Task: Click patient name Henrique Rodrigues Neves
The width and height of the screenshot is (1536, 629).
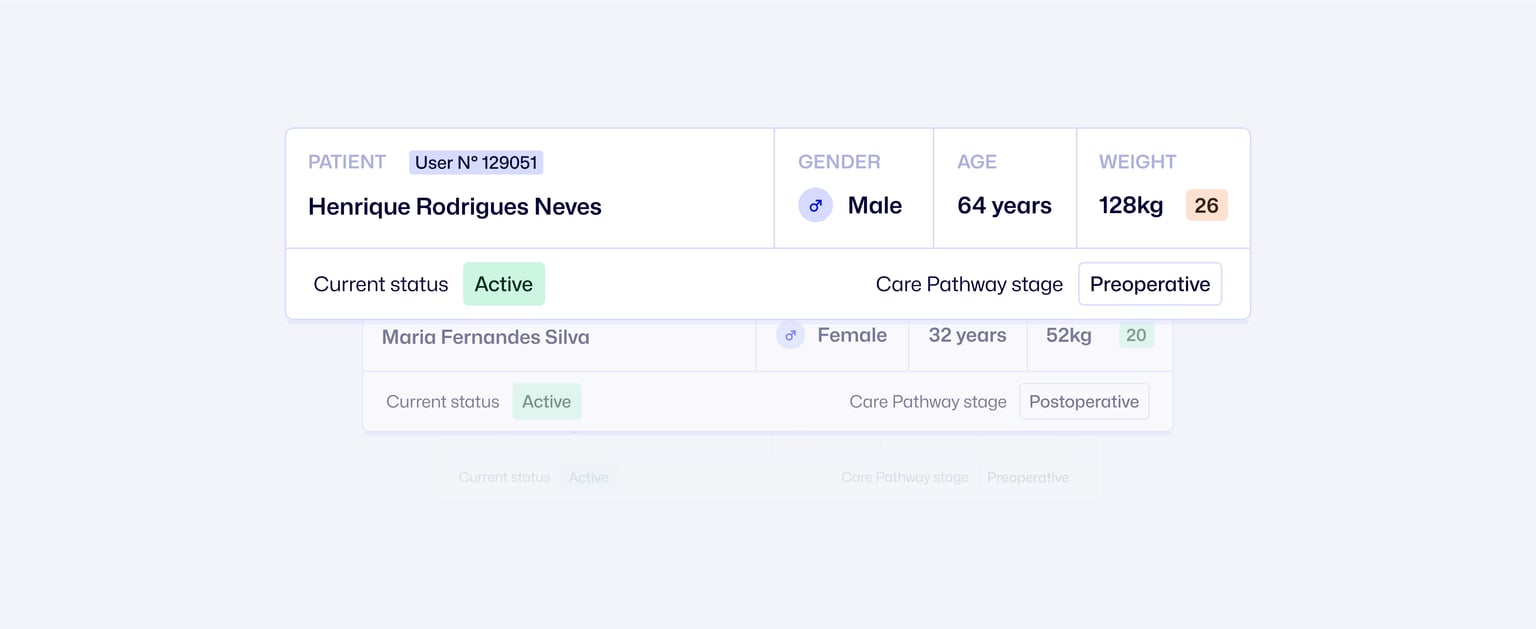Action: [455, 206]
